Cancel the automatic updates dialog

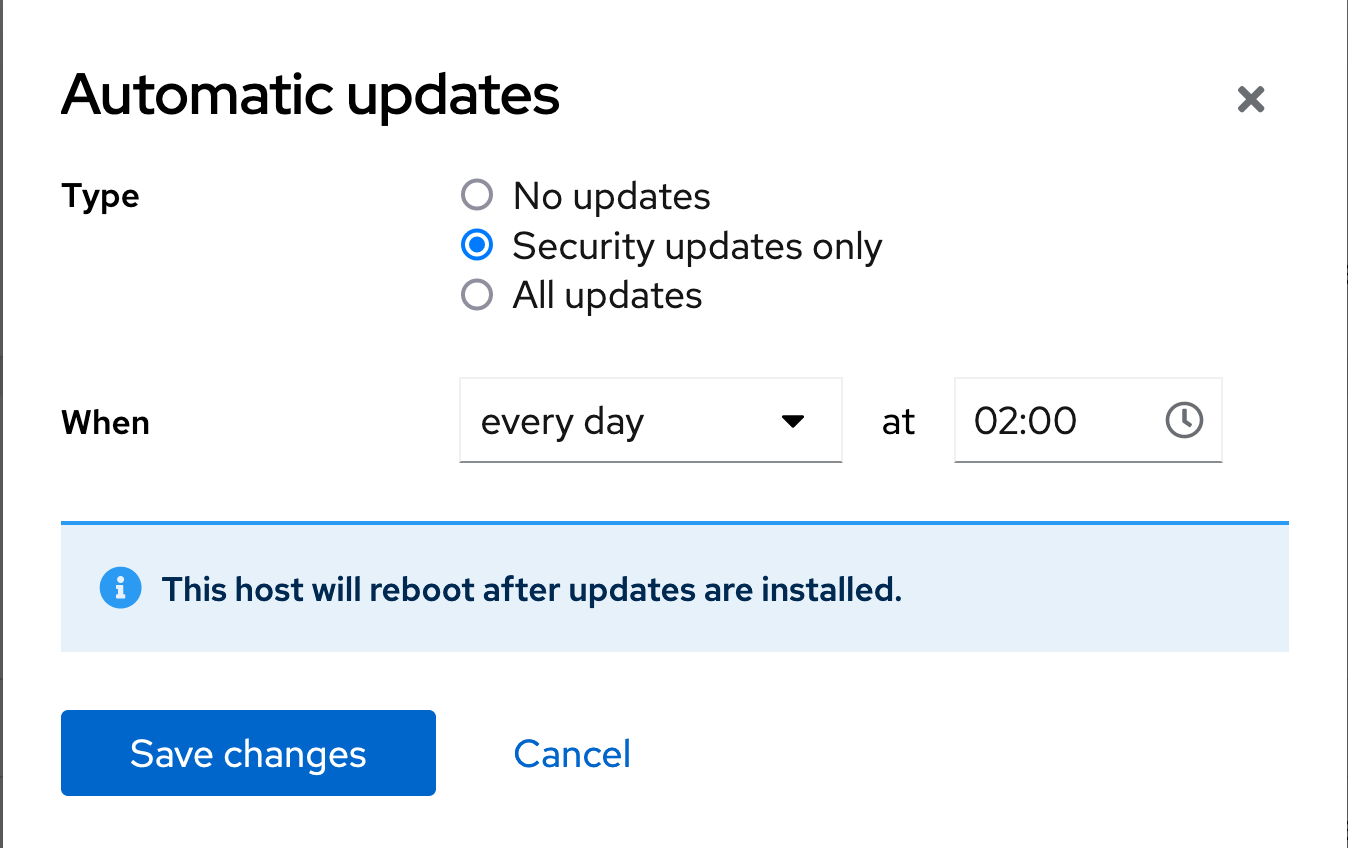[572, 753]
